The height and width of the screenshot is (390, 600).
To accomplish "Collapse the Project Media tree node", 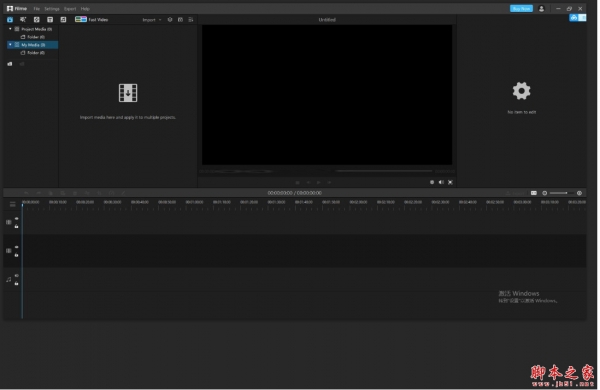I will tap(10, 29).
